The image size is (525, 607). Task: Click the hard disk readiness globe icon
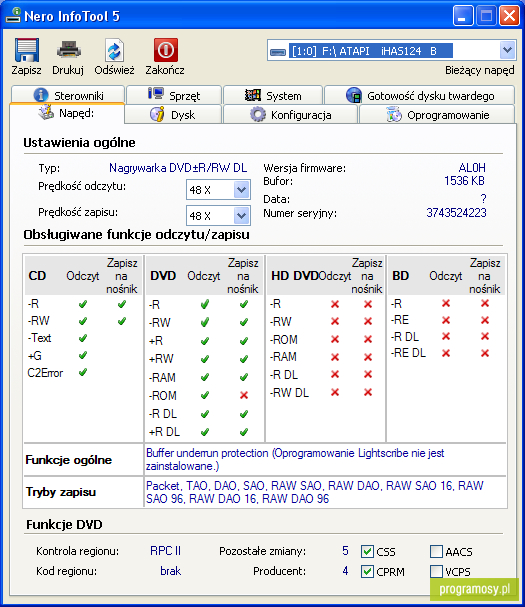tap(353, 95)
